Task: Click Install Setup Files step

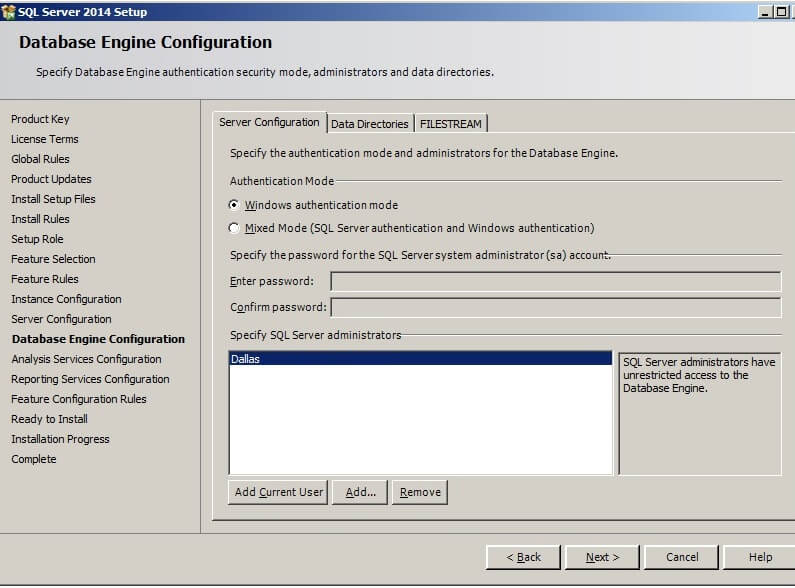Action: 53,199
